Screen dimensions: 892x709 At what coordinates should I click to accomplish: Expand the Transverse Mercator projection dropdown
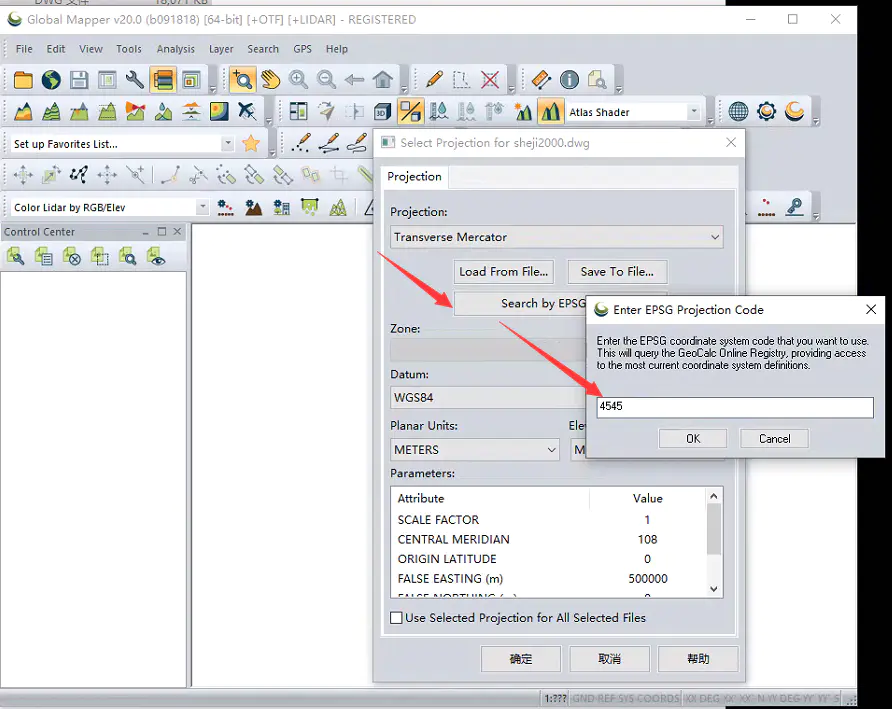click(x=715, y=237)
